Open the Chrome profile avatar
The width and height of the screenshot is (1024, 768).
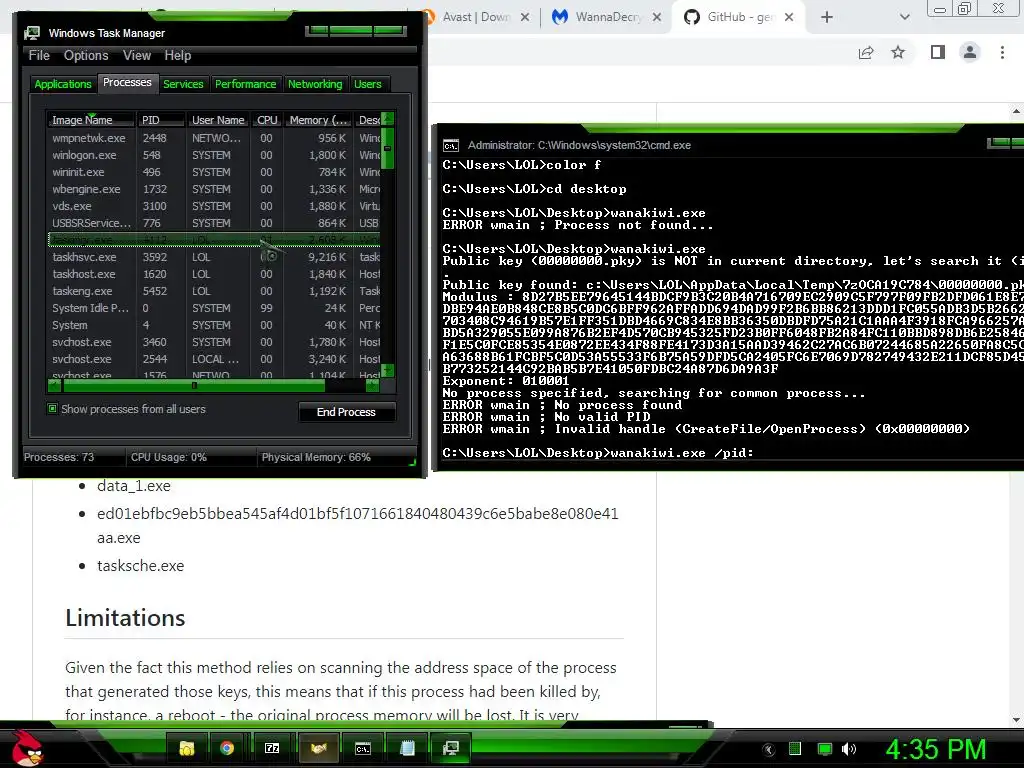click(x=970, y=52)
